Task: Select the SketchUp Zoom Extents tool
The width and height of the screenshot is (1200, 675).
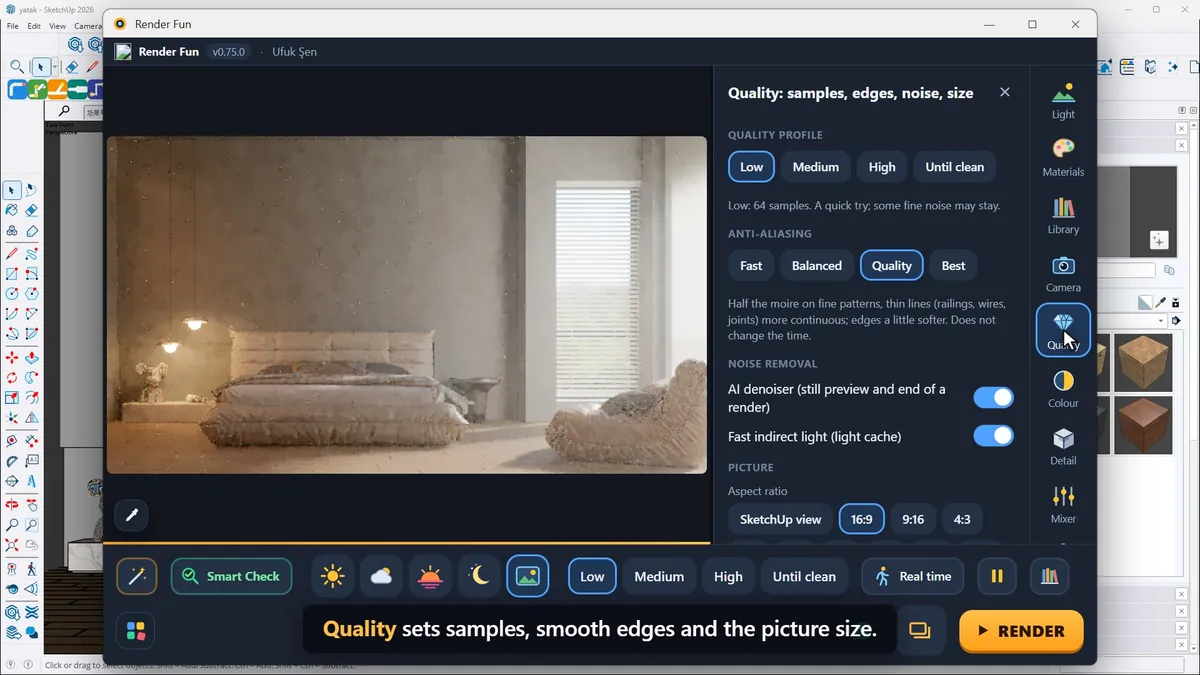Action: [x=11, y=546]
